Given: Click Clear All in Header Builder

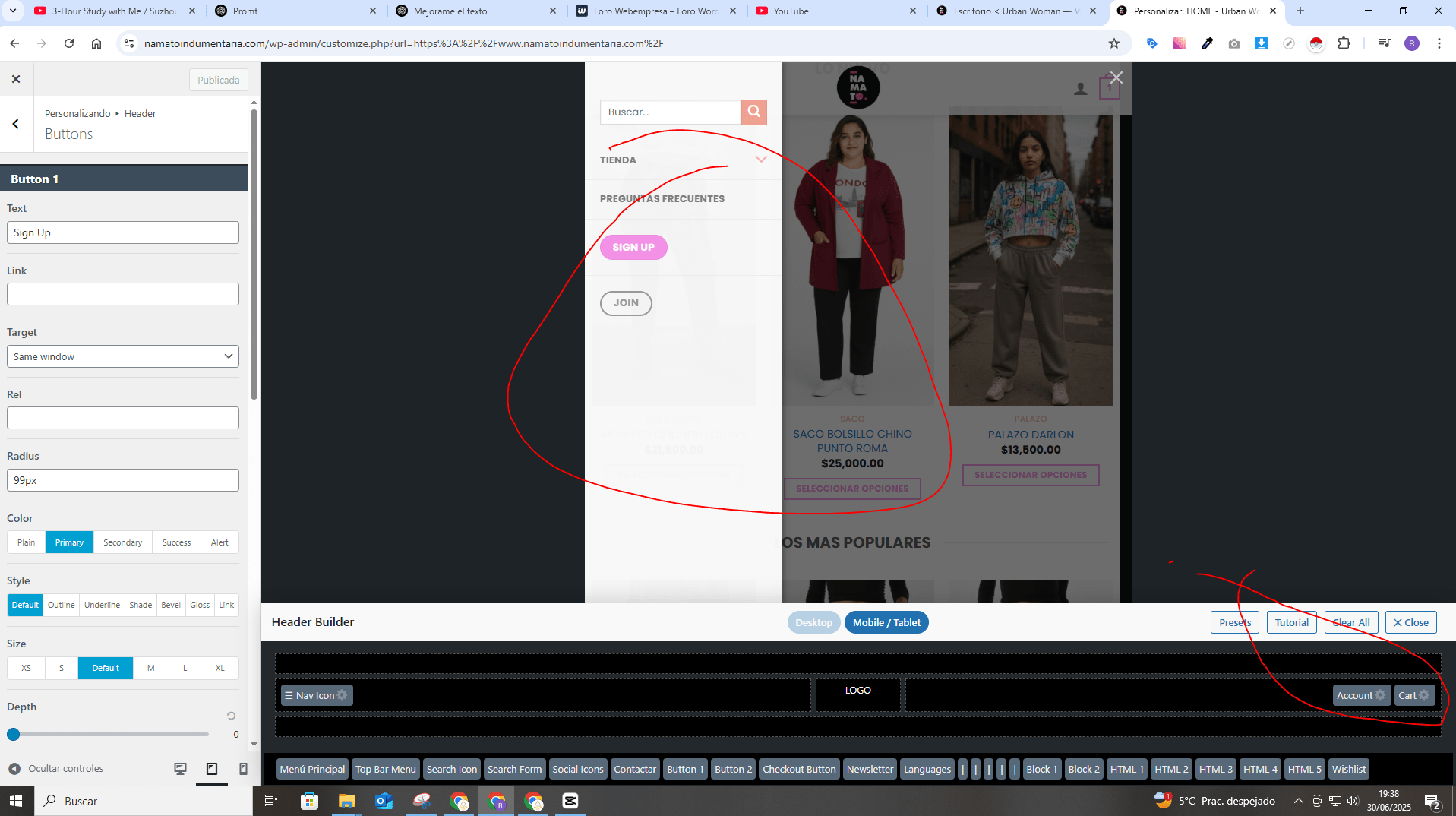Looking at the screenshot, I should point(1351,622).
